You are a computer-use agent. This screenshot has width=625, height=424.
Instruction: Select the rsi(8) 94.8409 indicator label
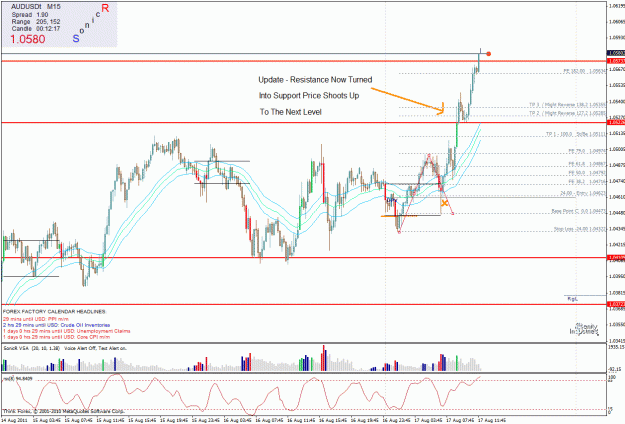pos(18,378)
